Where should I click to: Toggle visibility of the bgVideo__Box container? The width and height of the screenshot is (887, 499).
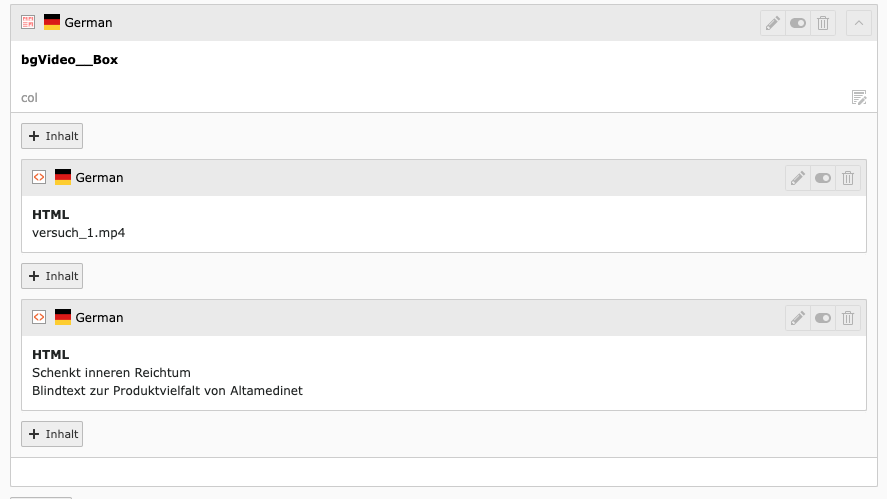coord(798,23)
